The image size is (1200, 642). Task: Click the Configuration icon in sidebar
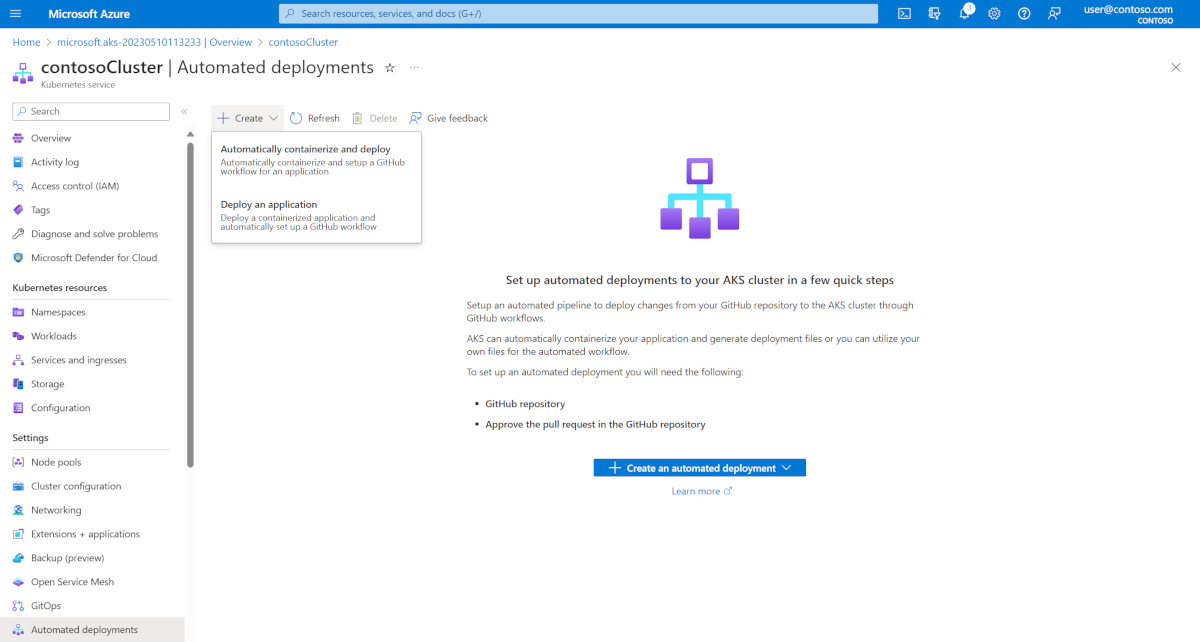[19, 408]
